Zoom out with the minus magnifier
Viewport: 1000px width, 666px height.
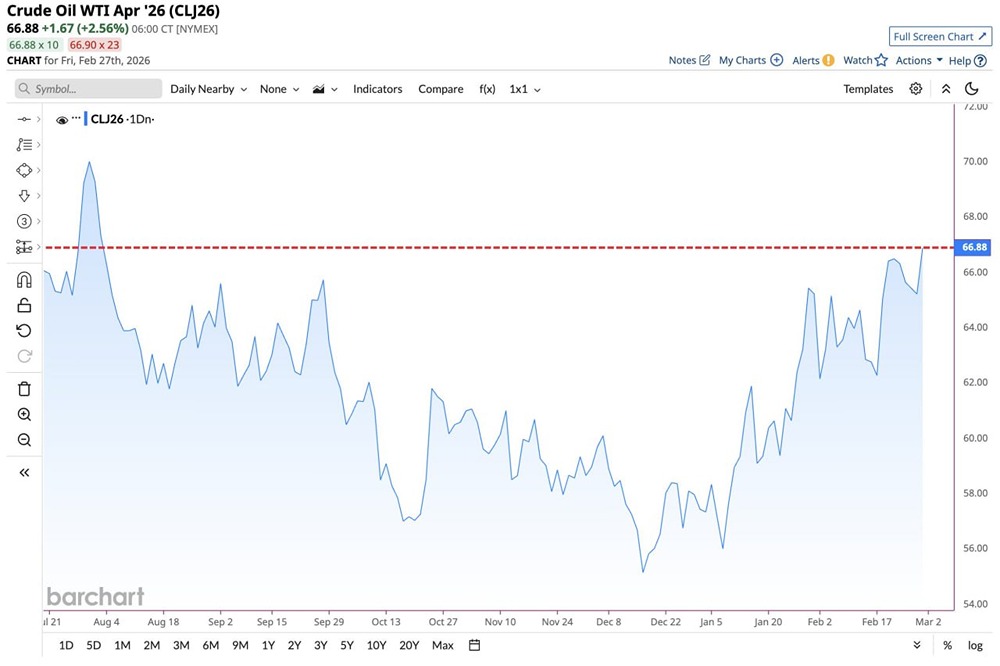24,440
